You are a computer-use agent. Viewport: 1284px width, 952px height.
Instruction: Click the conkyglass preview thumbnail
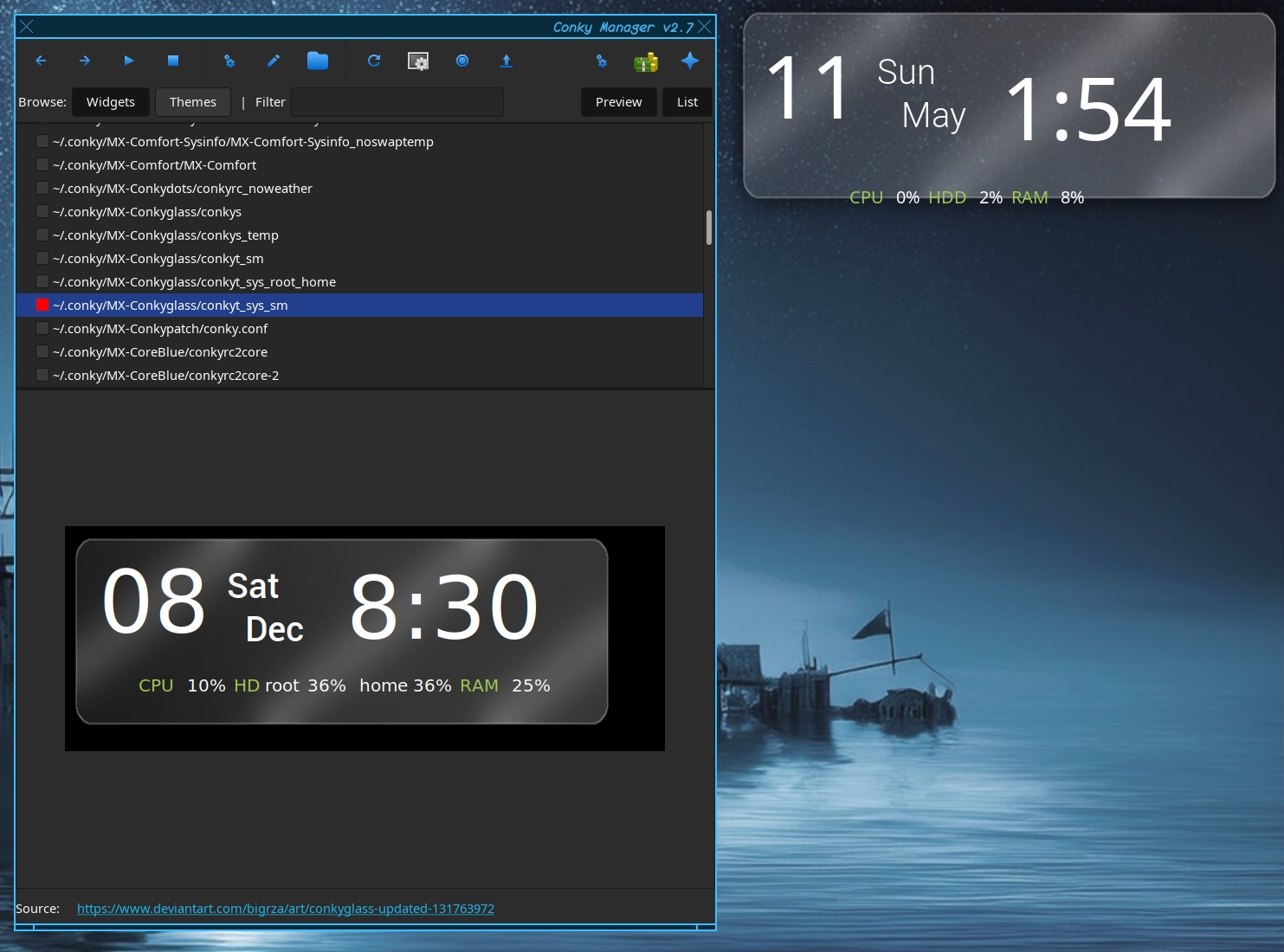pos(365,639)
